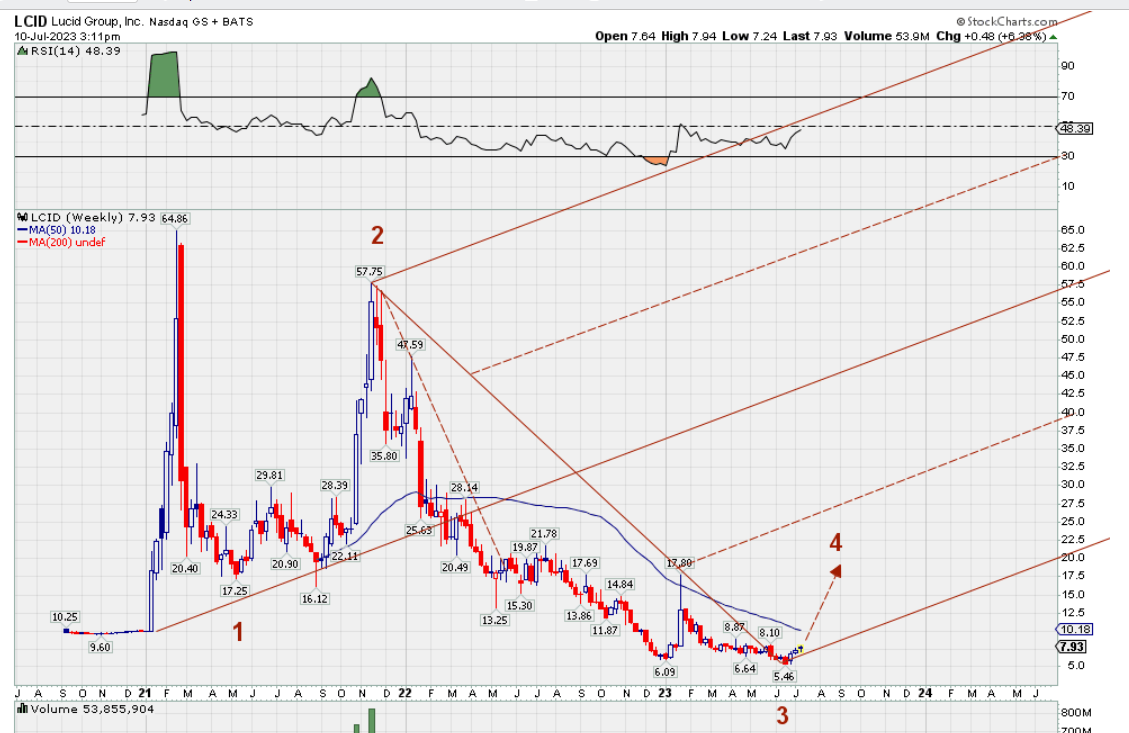Click the 57.75 high label at wave 2
This screenshot has width=1129, height=733.
coord(369,271)
